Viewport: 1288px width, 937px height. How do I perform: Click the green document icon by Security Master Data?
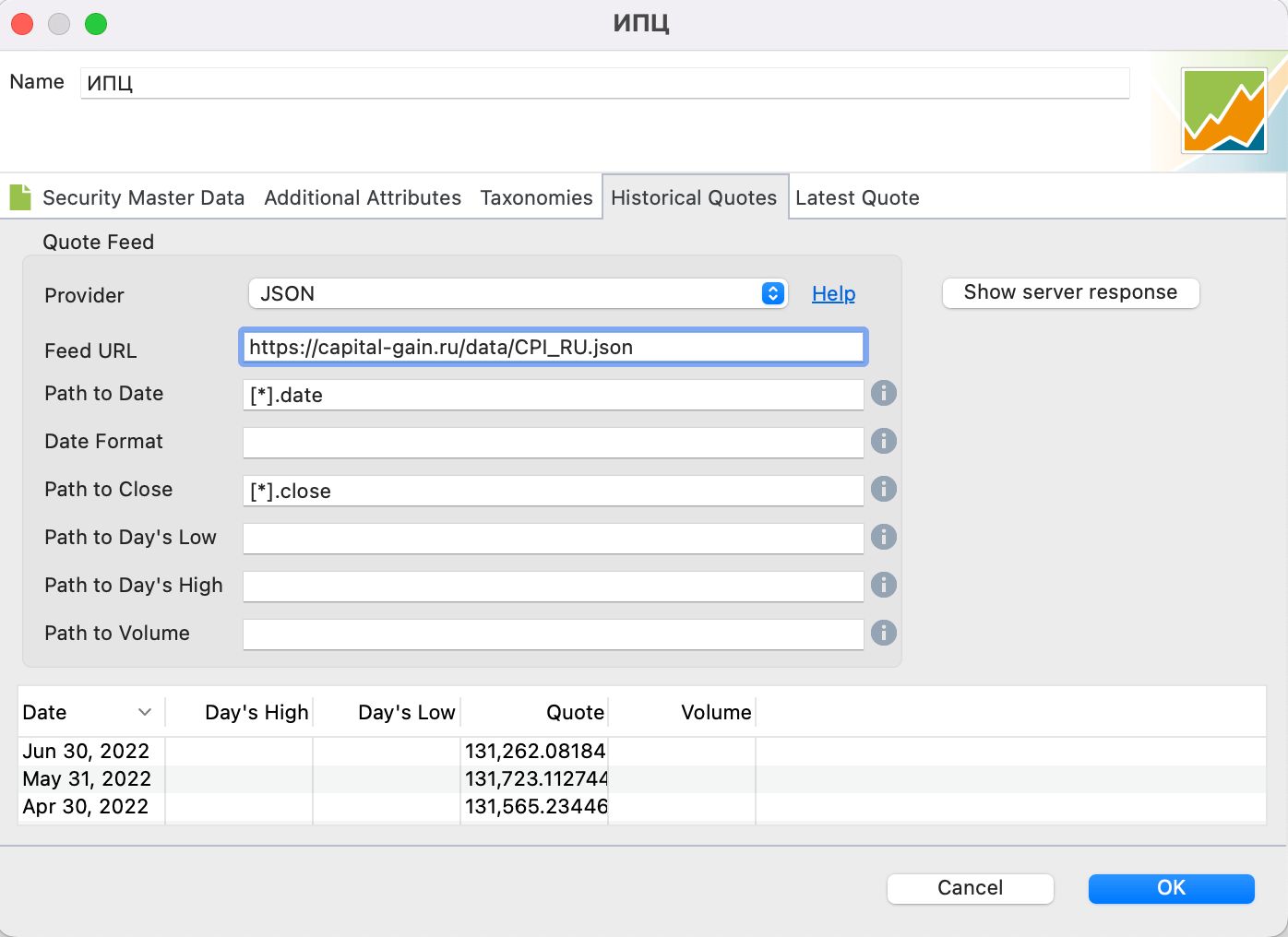pyautogui.click(x=20, y=197)
